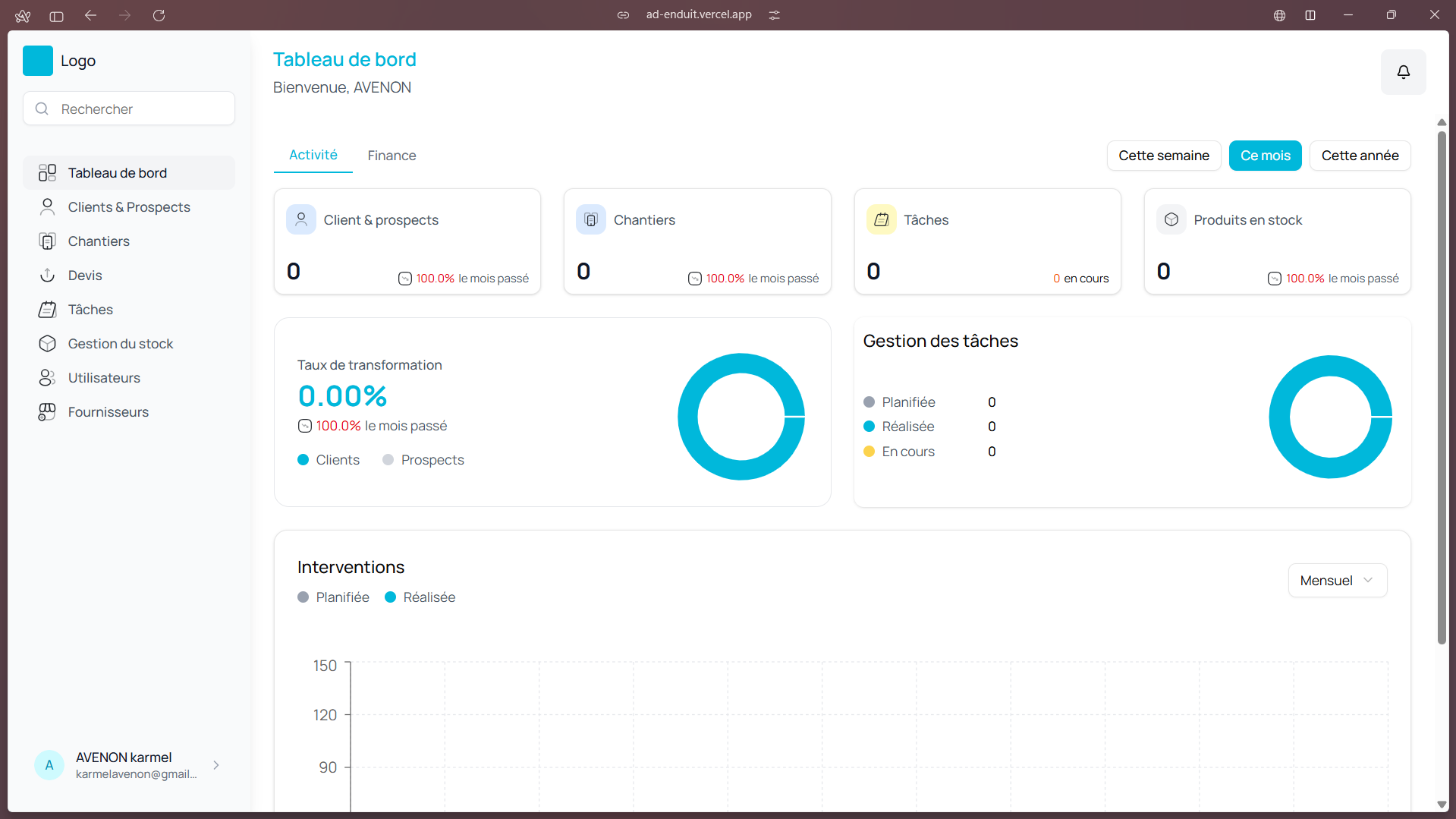Click the yellow Tâches card icon

[881, 220]
